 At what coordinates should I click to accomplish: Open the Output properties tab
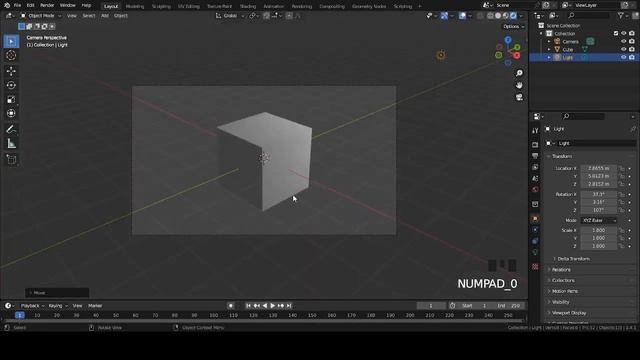click(x=535, y=156)
